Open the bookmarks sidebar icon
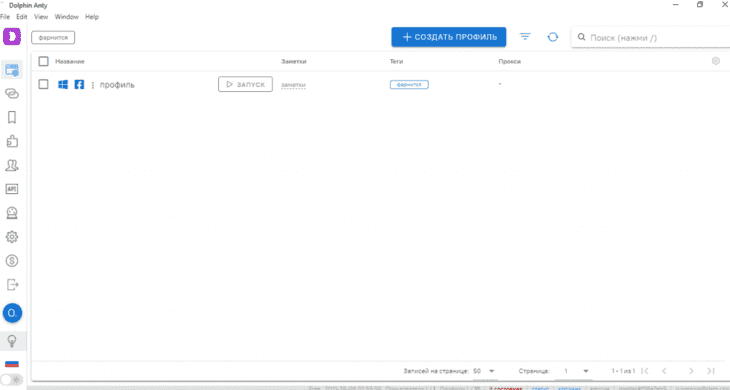Viewport: 730px width, 390px height. pyautogui.click(x=12, y=117)
